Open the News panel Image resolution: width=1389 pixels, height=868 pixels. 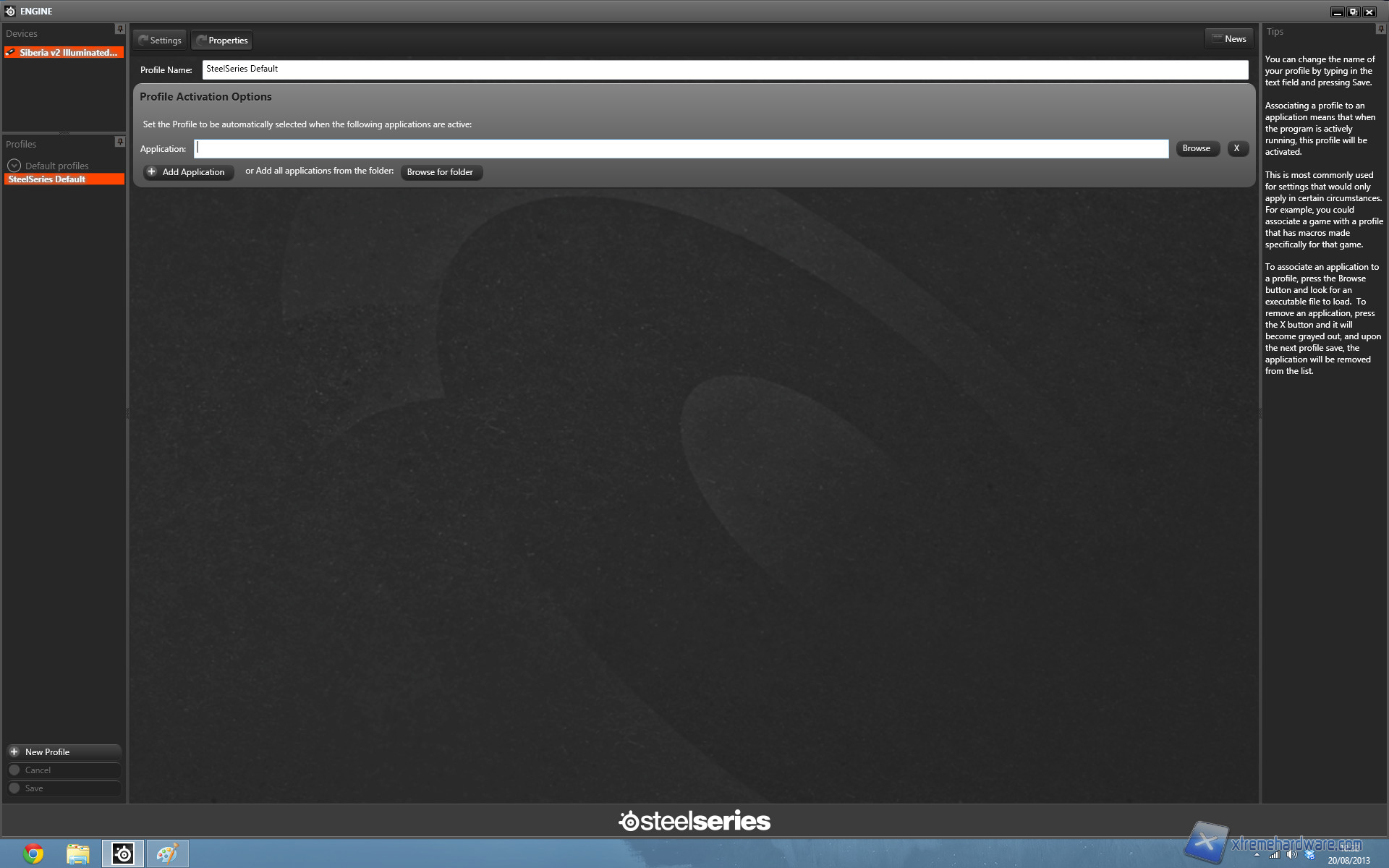1229,39
